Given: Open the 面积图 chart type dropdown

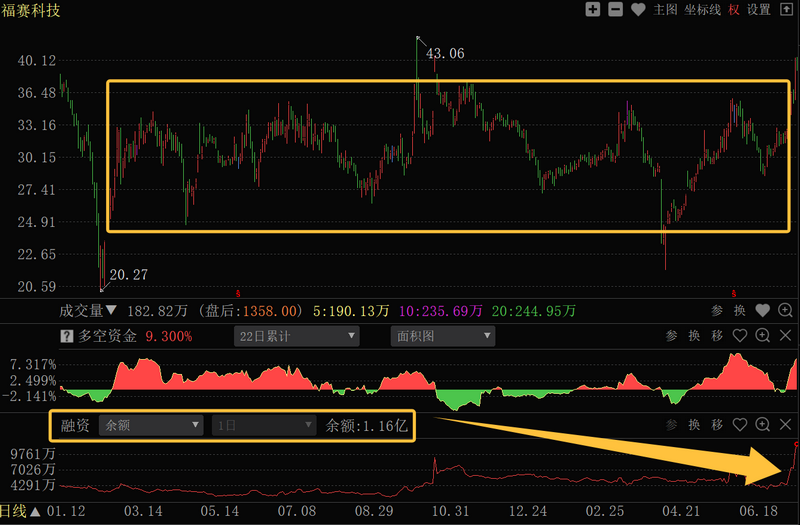Looking at the screenshot, I should [x=442, y=337].
